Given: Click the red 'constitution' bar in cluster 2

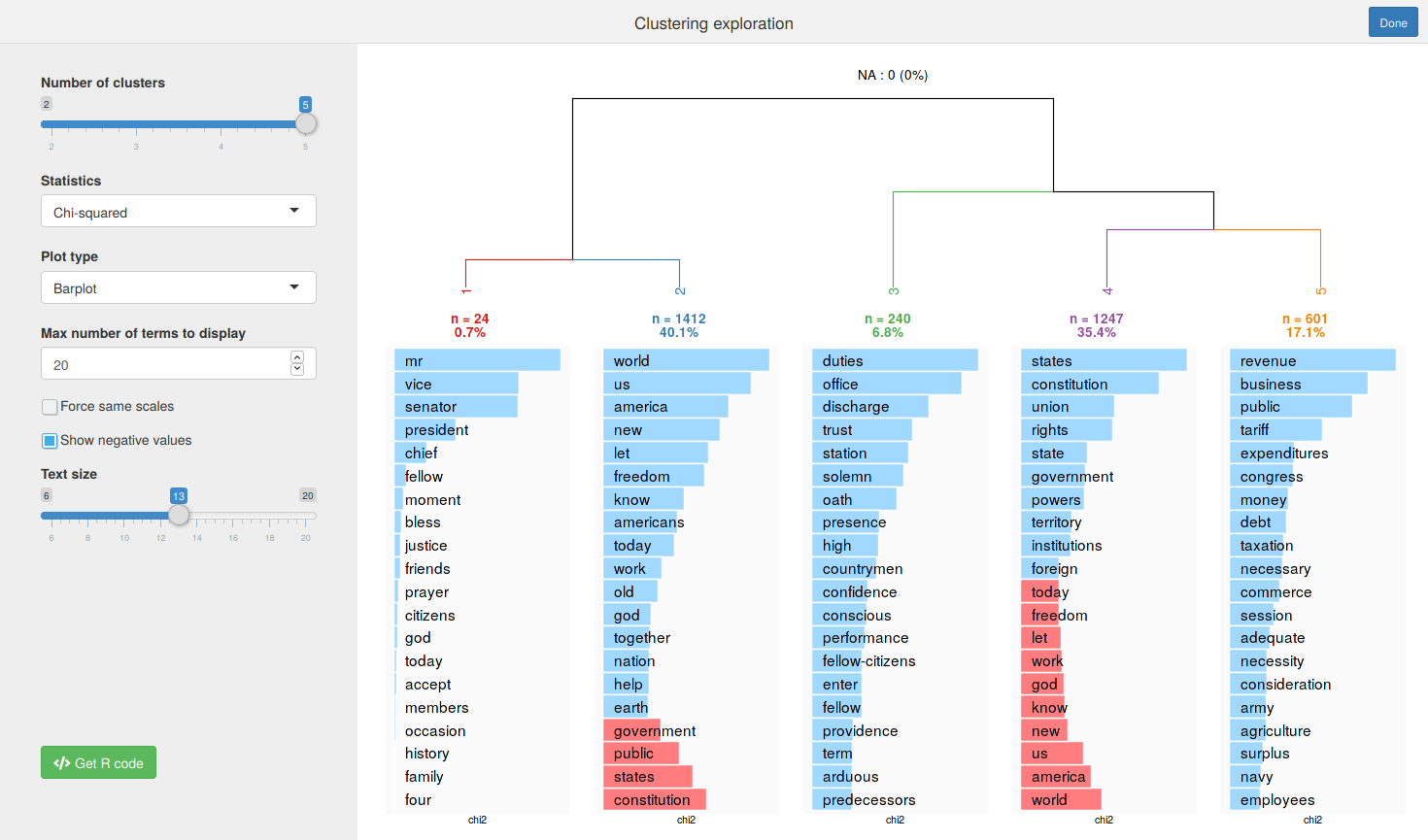Looking at the screenshot, I should [x=654, y=799].
